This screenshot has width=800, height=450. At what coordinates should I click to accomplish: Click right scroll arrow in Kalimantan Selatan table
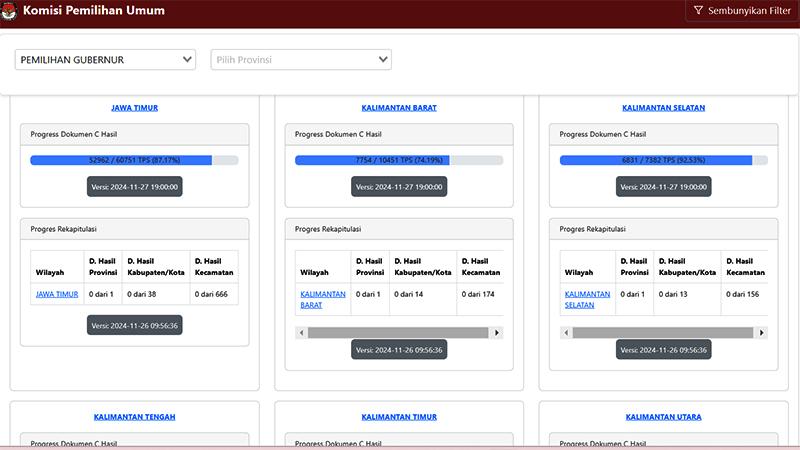[x=762, y=333]
